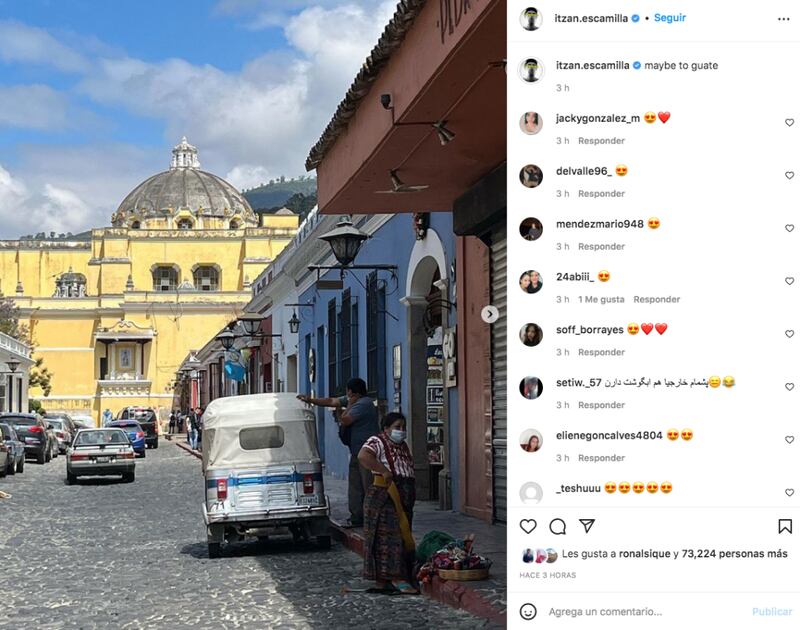Screen dimensions: 800x630
Task: Open the comment bubble icon
Action: point(558,526)
